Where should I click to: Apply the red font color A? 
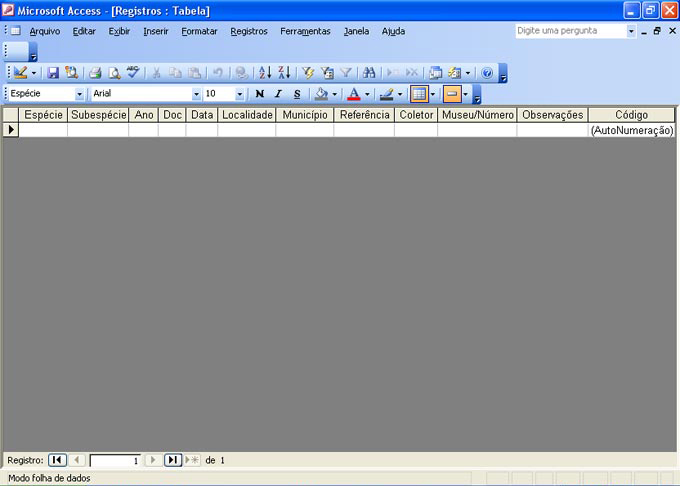pos(354,94)
